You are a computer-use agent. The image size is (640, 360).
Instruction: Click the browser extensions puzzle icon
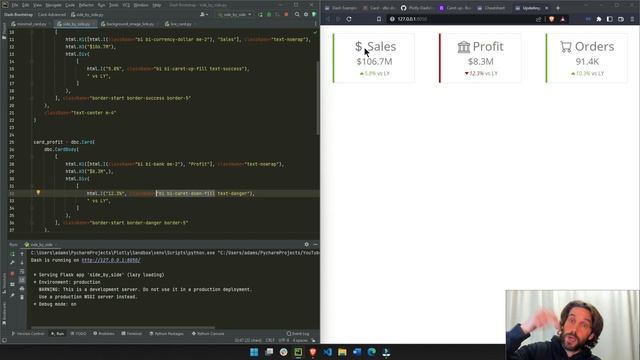coord(599,19)
